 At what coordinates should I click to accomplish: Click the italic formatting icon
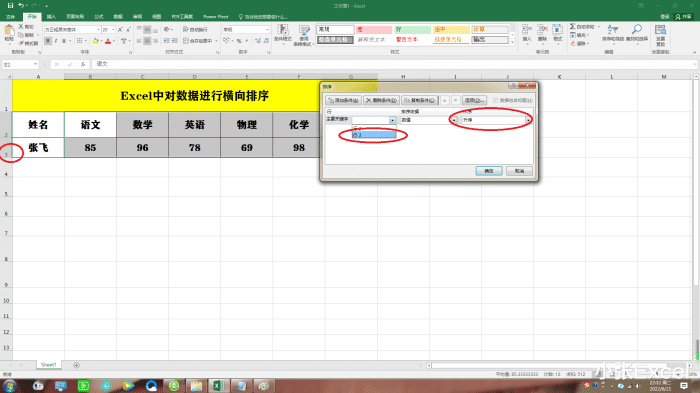[x=56, y=41]
